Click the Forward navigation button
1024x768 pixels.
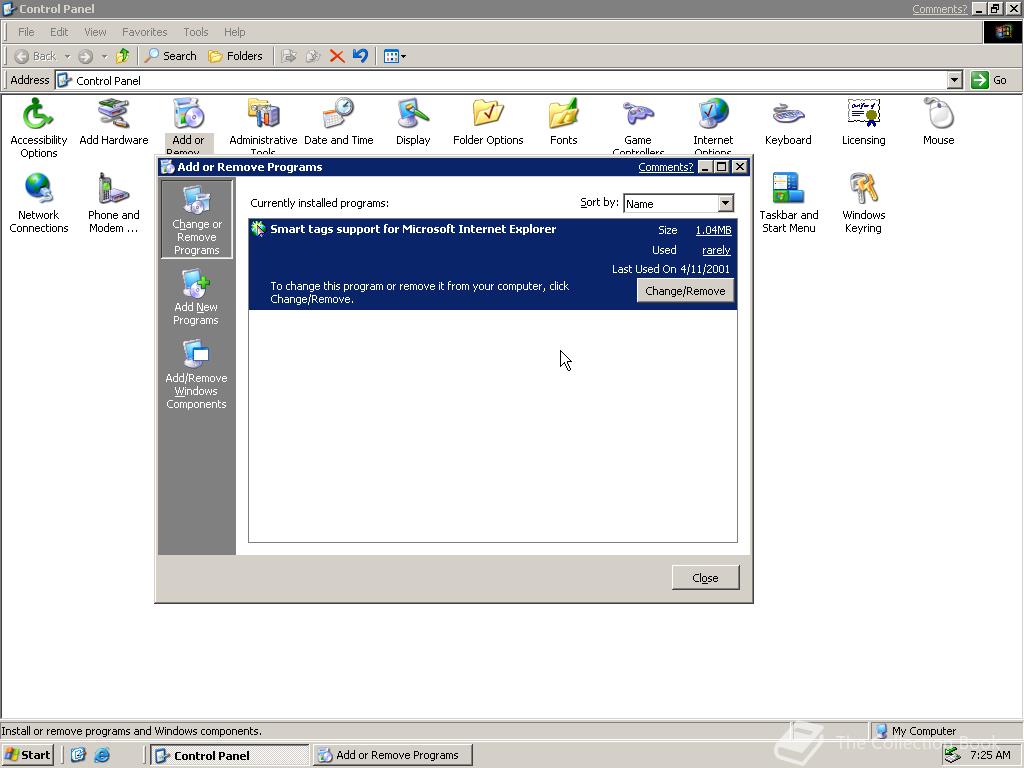click(x=86, y=56)
